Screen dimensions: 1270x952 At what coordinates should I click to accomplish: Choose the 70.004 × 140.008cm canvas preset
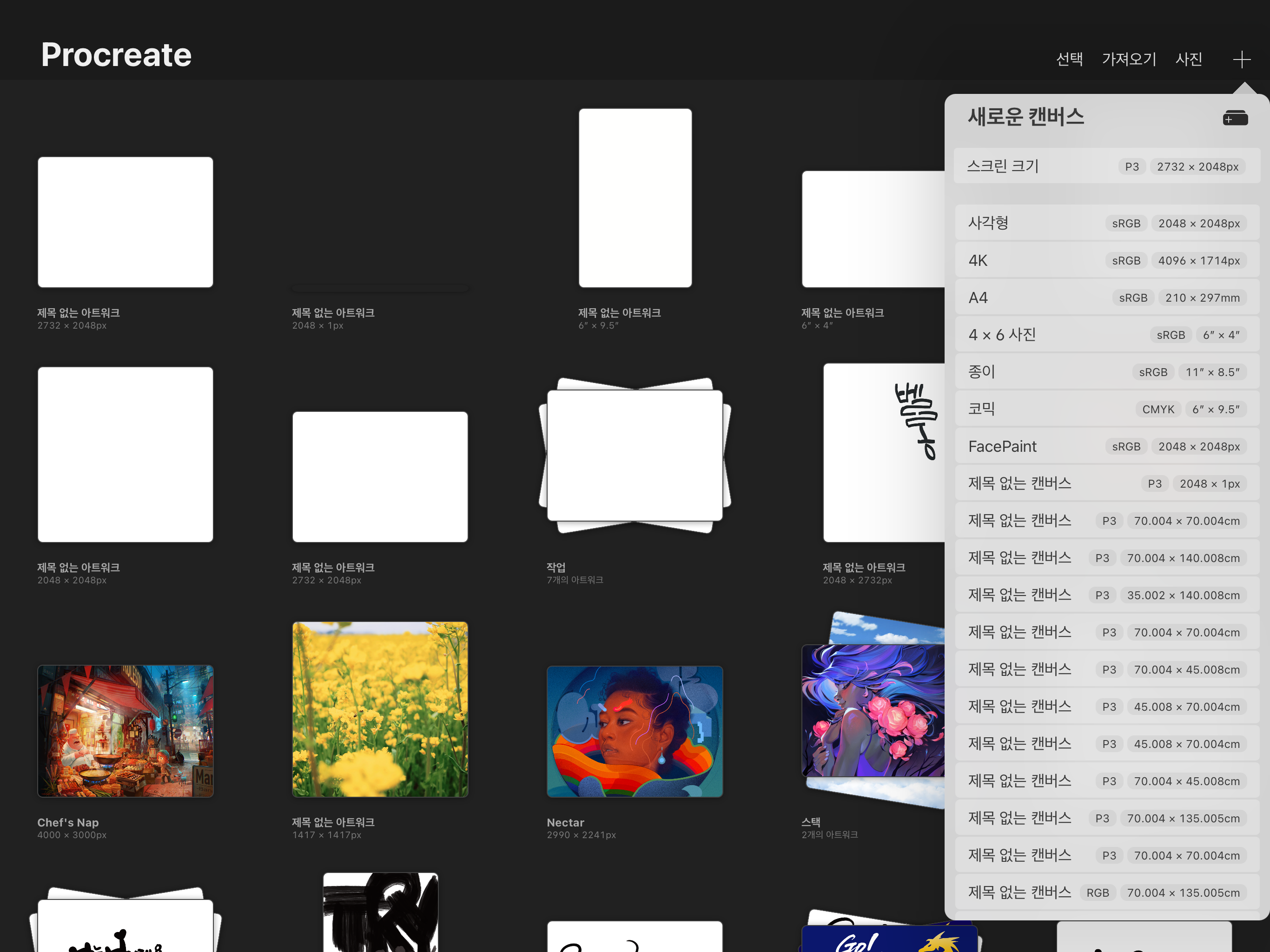pos(1106,558)
